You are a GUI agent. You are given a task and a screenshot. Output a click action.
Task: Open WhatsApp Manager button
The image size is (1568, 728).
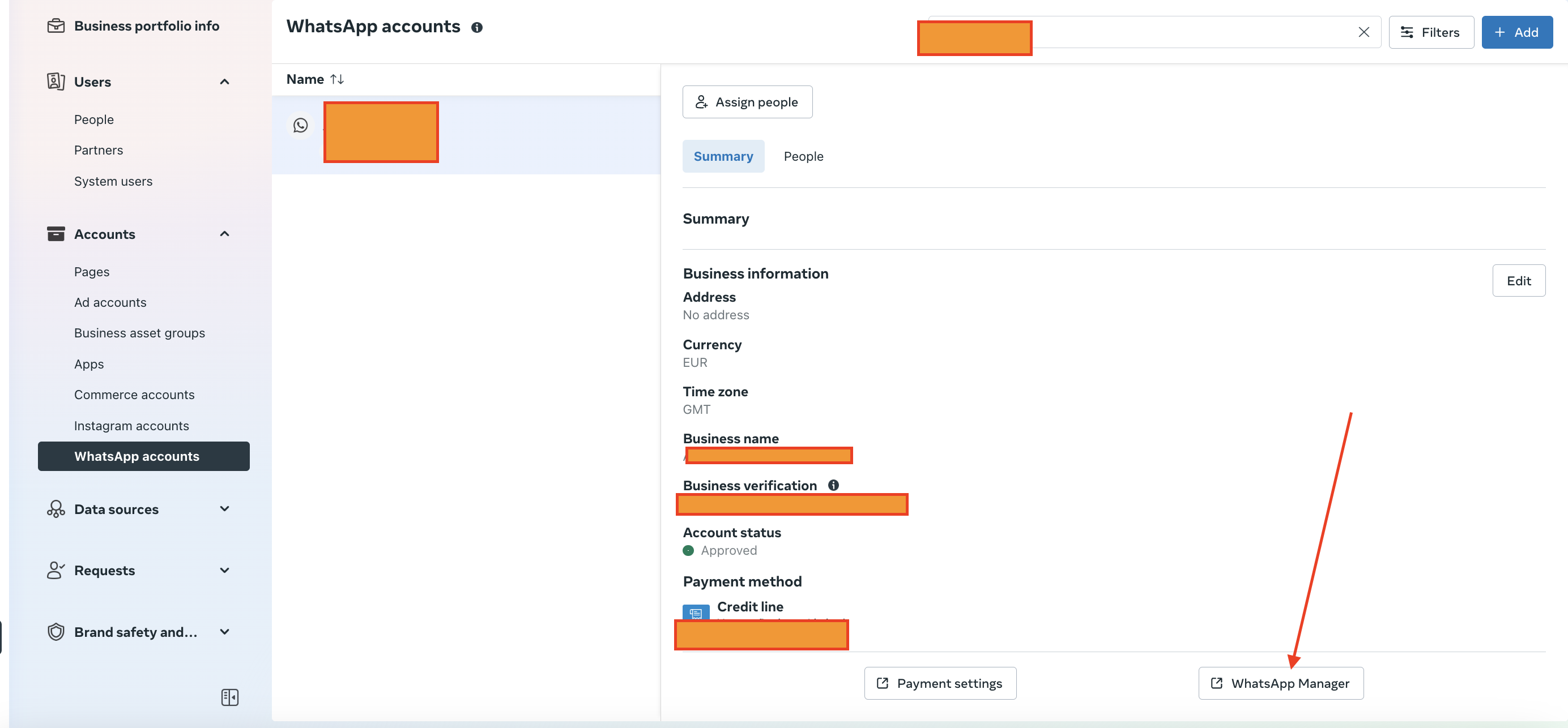coord(1281,683)
